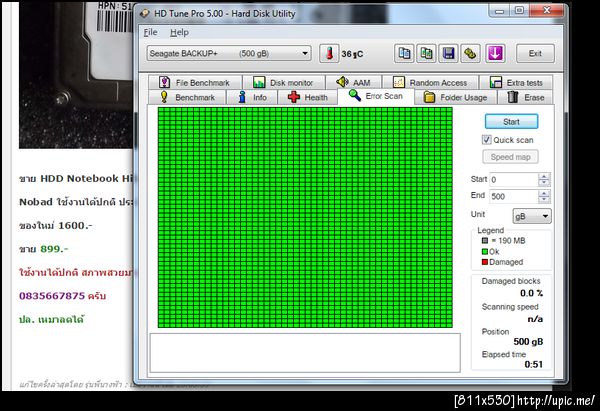Click the 899.- price text on webpage
The width and height of the screenshot is (600, 411).
click(x=54, y=249)
